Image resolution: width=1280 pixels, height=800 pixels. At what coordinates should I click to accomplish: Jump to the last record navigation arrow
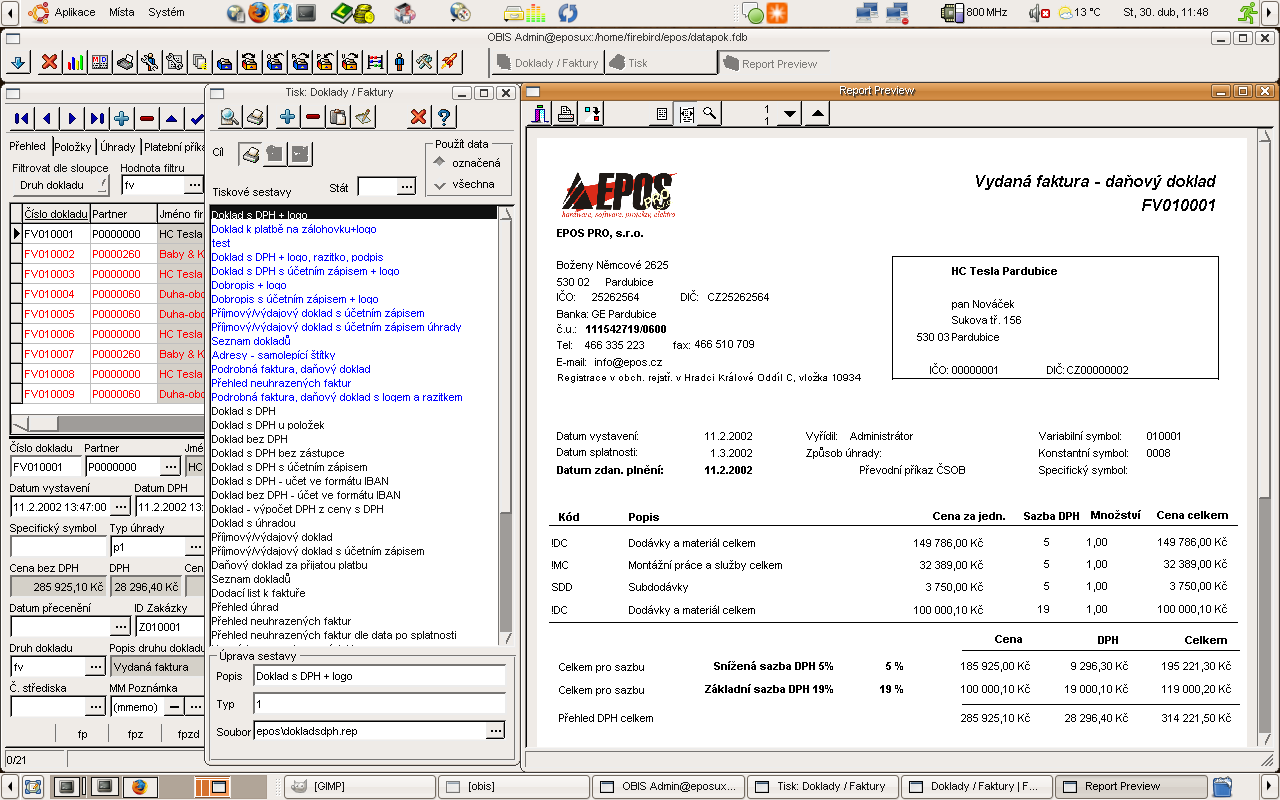(97, 119)
